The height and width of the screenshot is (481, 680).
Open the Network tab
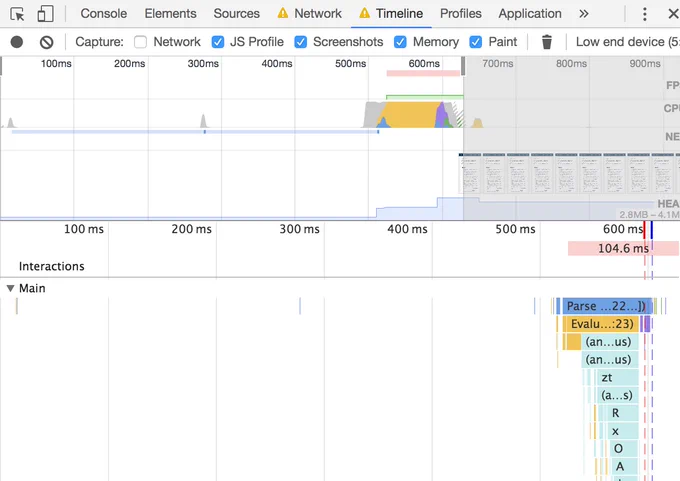point(310,14)
